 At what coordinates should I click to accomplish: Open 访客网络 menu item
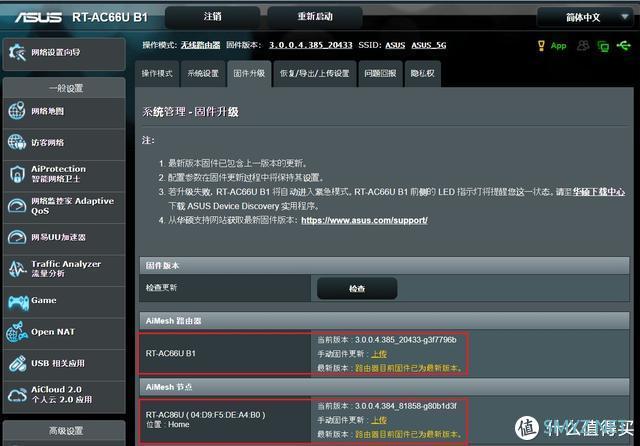(64, 143)
